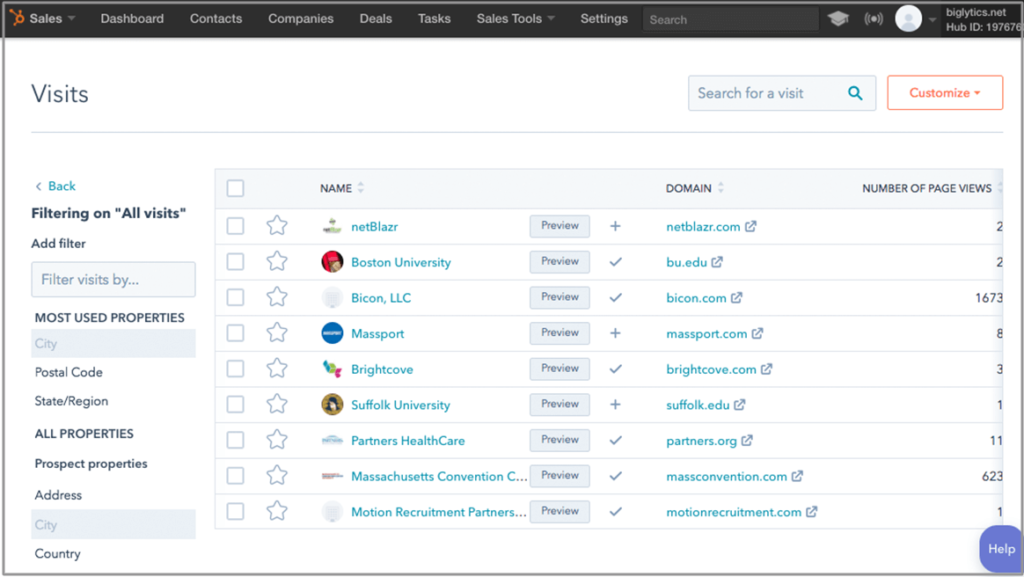Tick the Suffolk University row checkbox
Image resolution: width=1024 pixels, height=577 pixels.
tap(235, 404)
